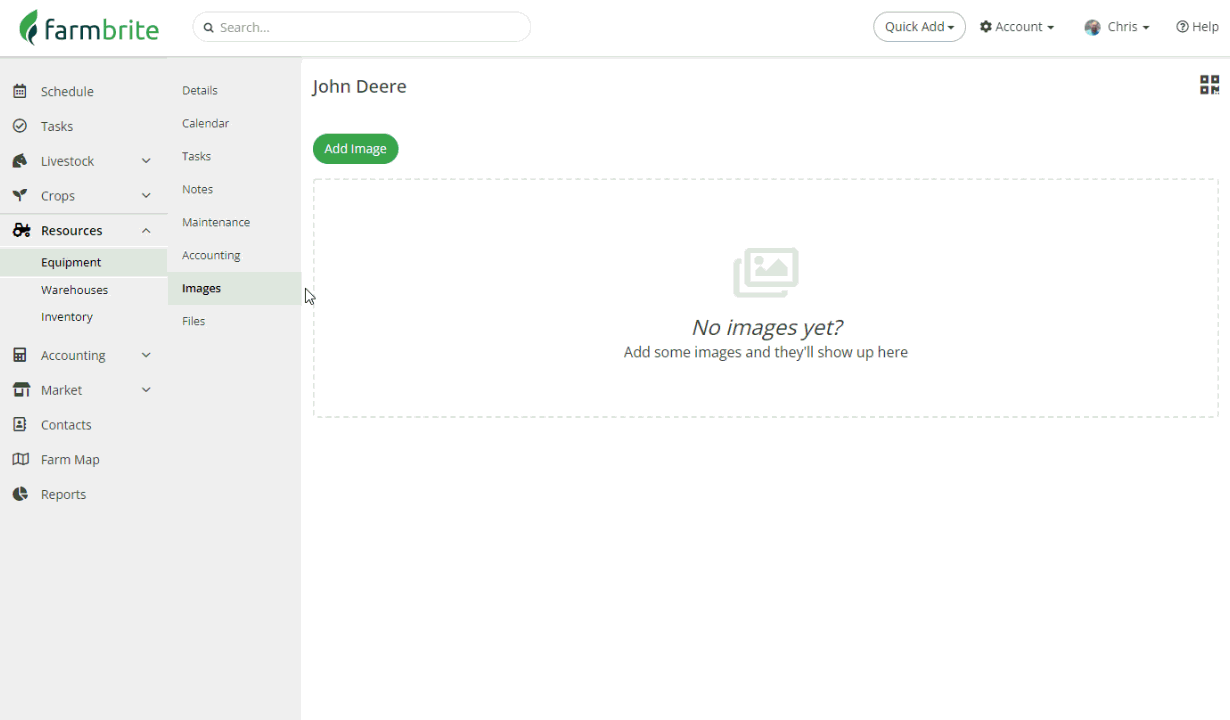Viewport: 1230px width, 720px height.
Task: Click the Add Image button
Action: pyautogui.click(x=355, y=148)
